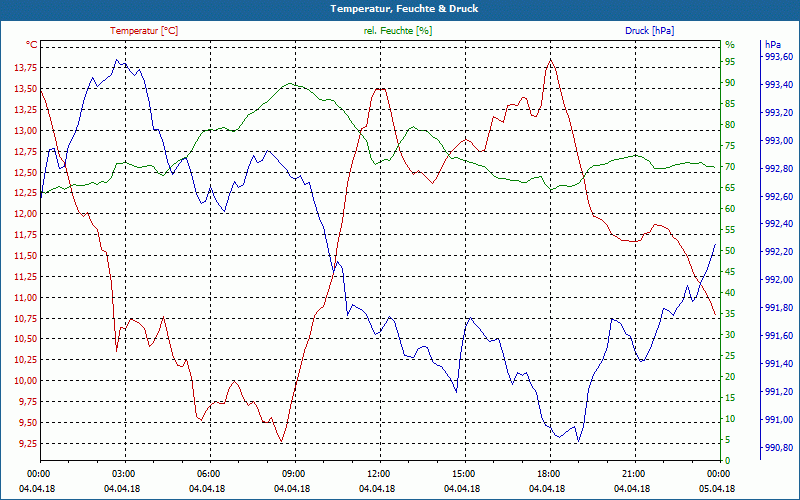Click the 03:00 time axis label

click(123, 473)
